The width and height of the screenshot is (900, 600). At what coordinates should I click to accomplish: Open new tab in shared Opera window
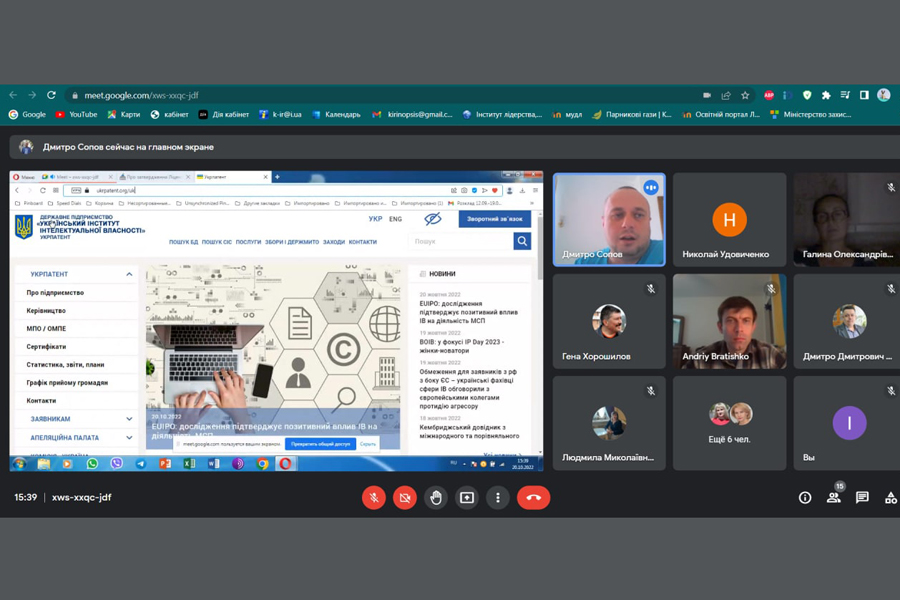[x=277, y=177]
